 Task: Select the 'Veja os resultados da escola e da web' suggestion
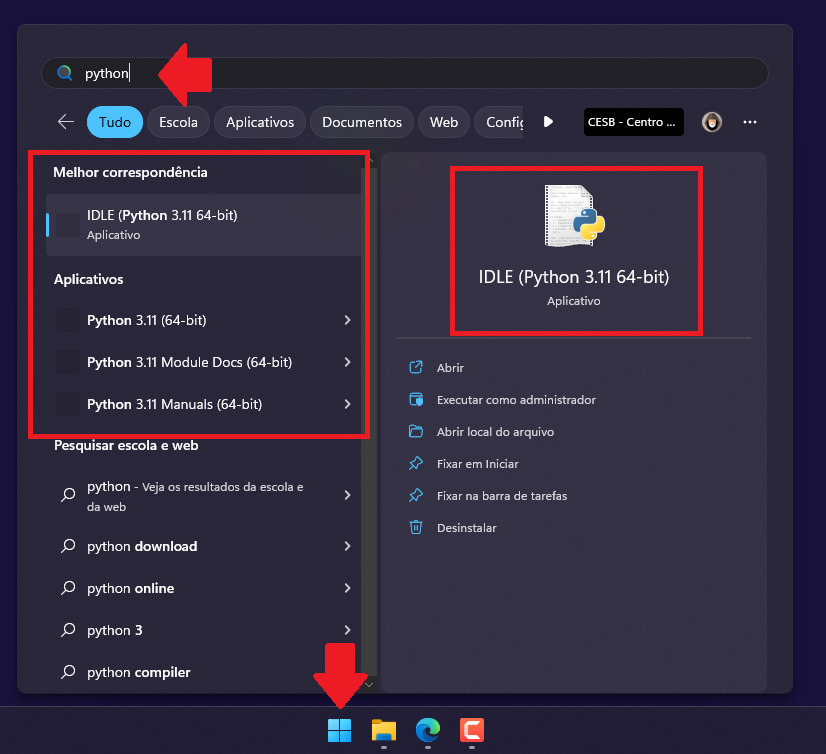pyautogui.click(x=204, y=496)
